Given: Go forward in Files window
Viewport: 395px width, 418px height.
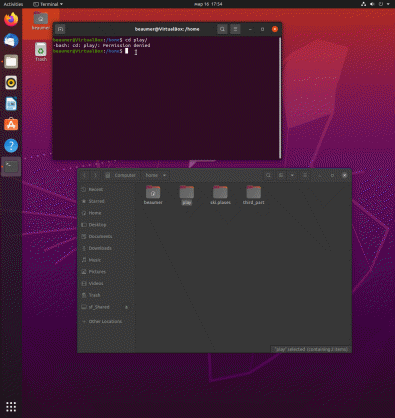Looking at the screenshot, I should 95,175.
